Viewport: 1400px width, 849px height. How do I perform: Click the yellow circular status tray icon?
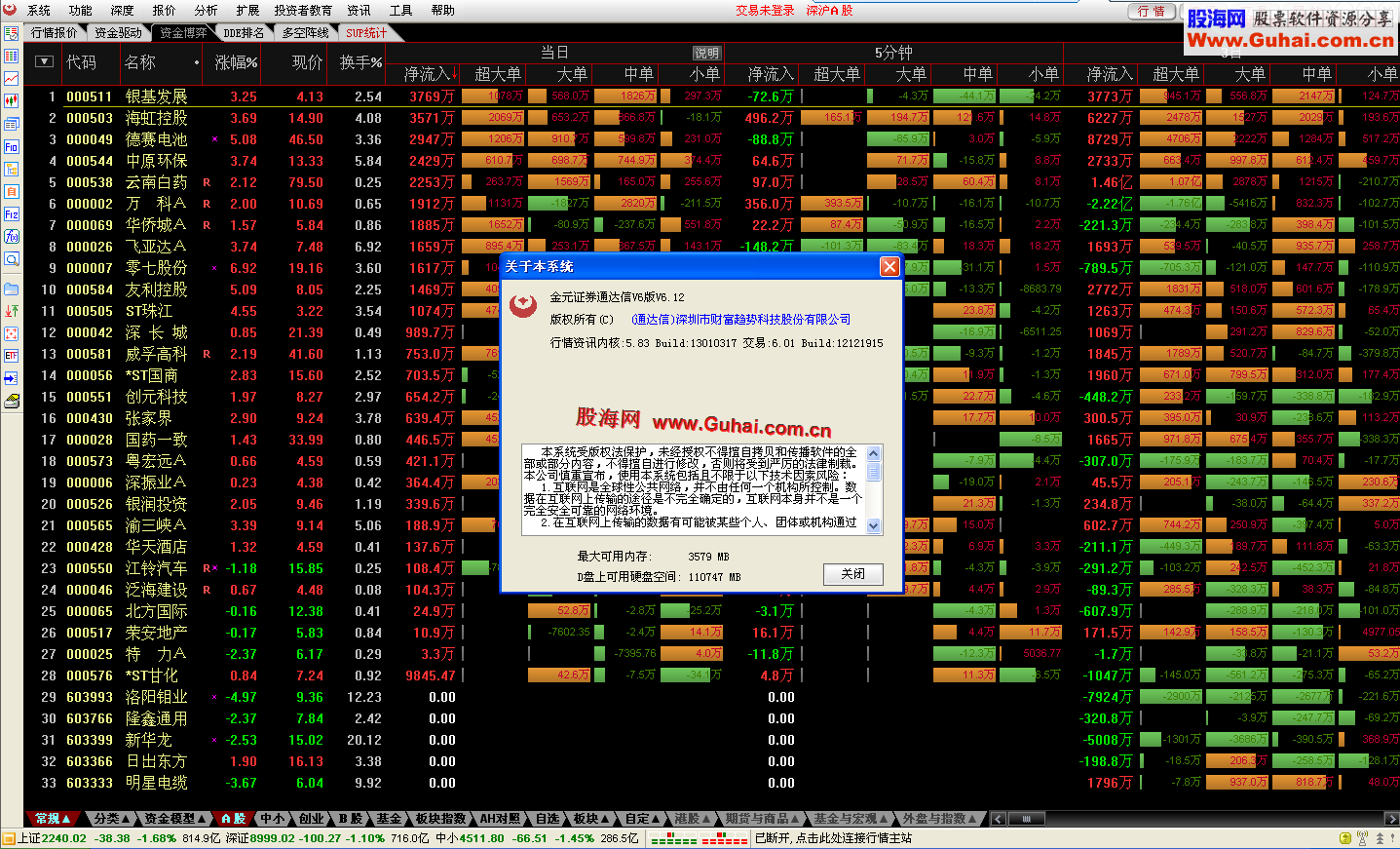tap(1345, 838)
